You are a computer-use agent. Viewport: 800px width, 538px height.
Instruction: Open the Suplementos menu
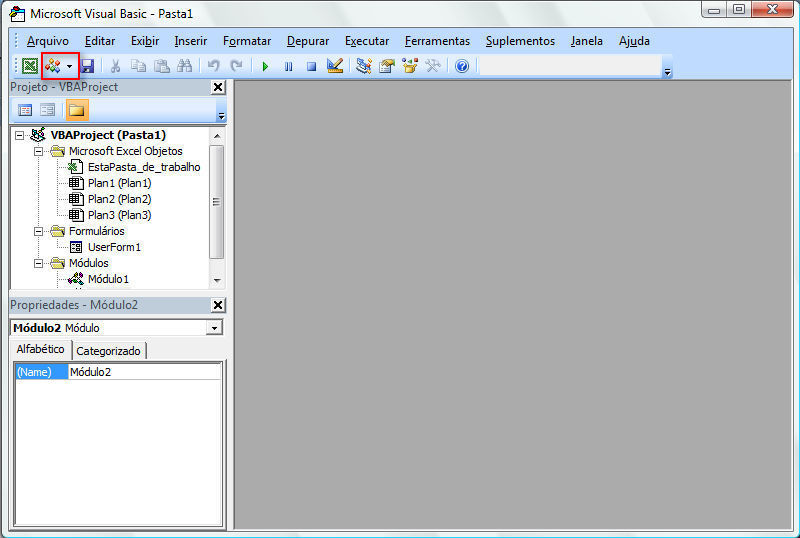pos(520,41)
